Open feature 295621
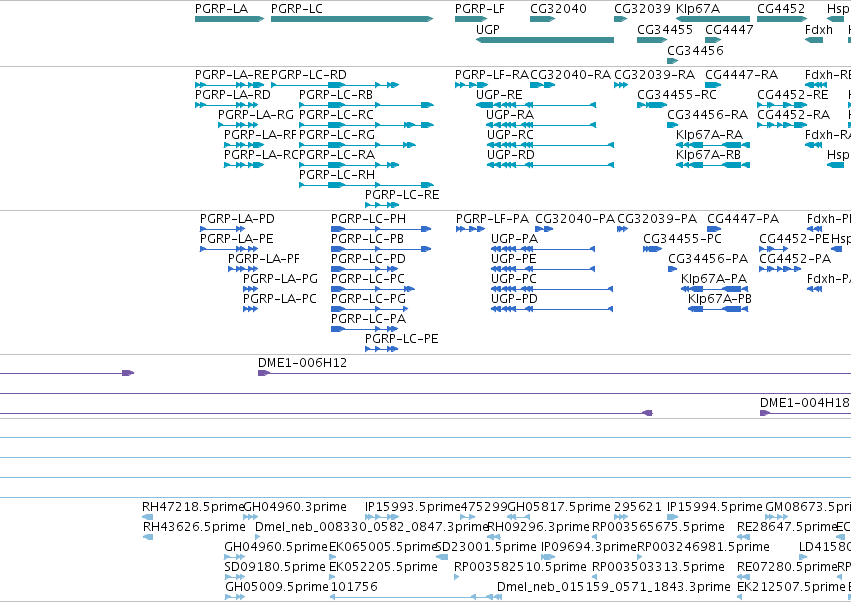Image resolution: width=851 pixels, height=602 pixels. click(x=620, y=517)
